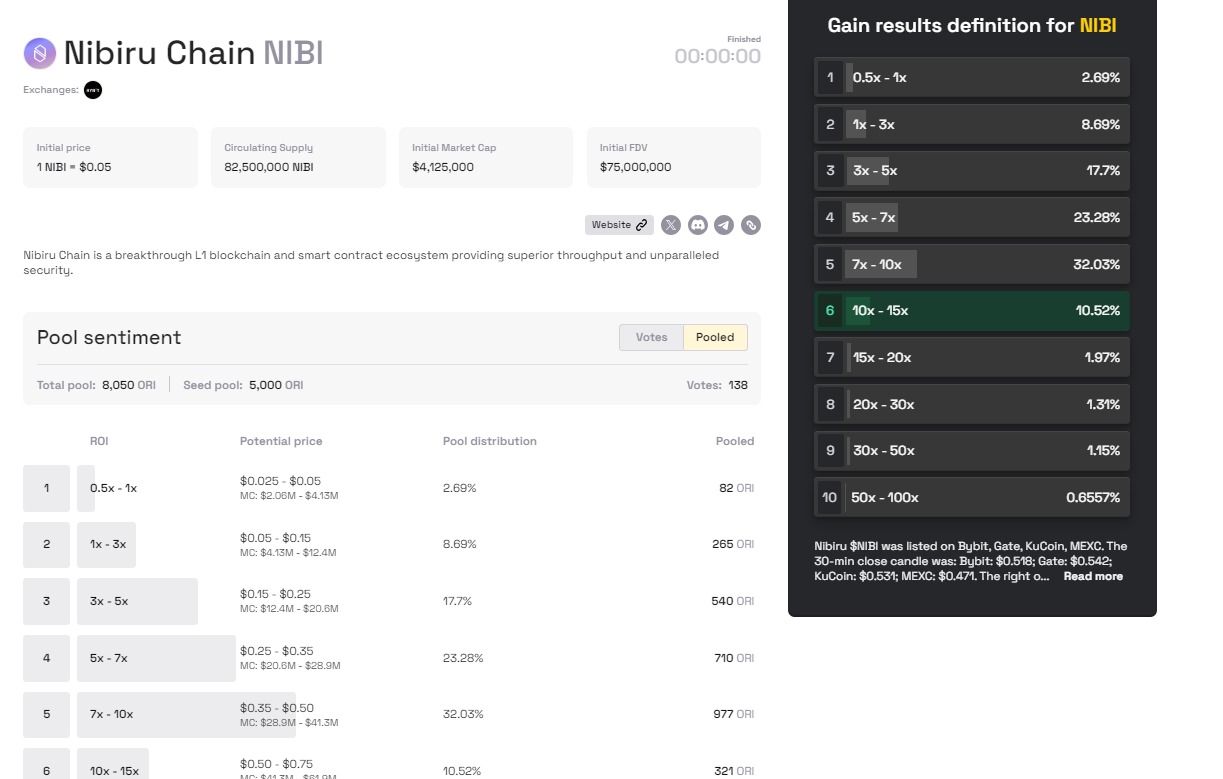Select highlighted gain result 10x - 15x
The image size is (1223, 779).
(972, 311)
